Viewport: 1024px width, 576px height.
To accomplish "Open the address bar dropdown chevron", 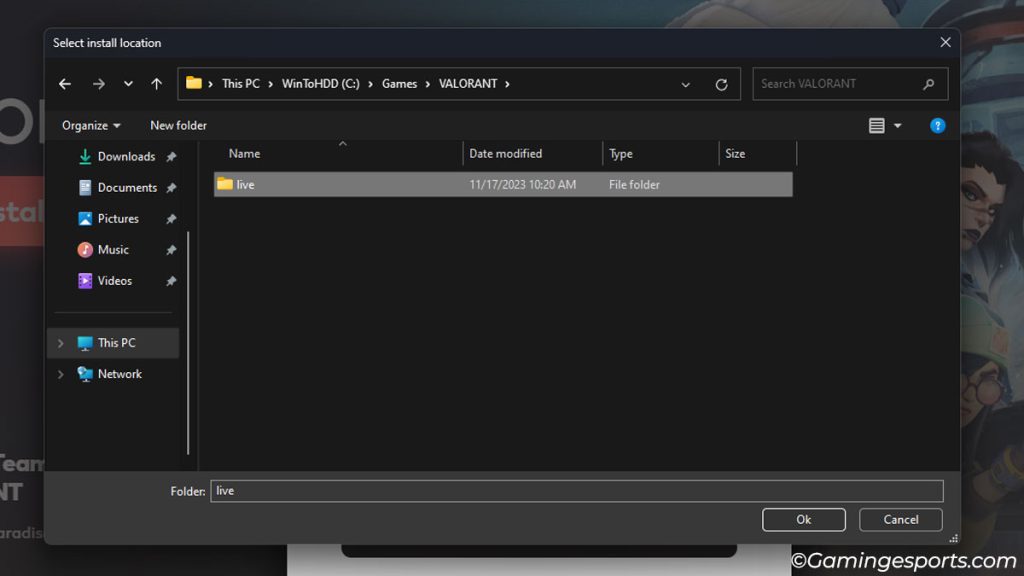I will [x=686, y=84].
